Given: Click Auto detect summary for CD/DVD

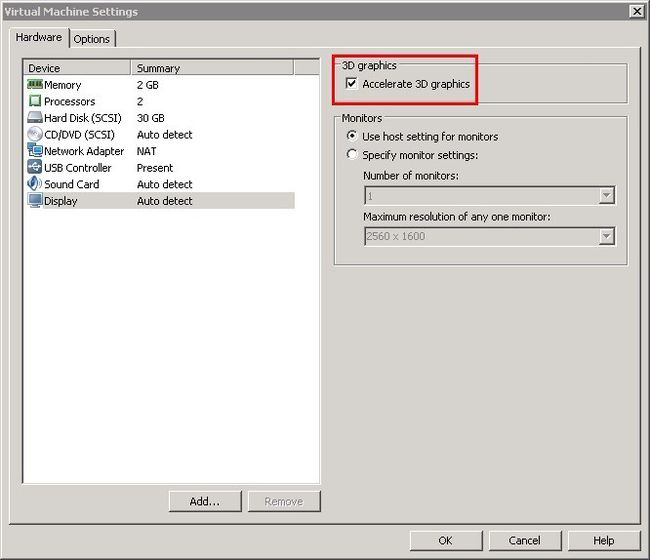Looking at the screenshot, I should [165, 135].
